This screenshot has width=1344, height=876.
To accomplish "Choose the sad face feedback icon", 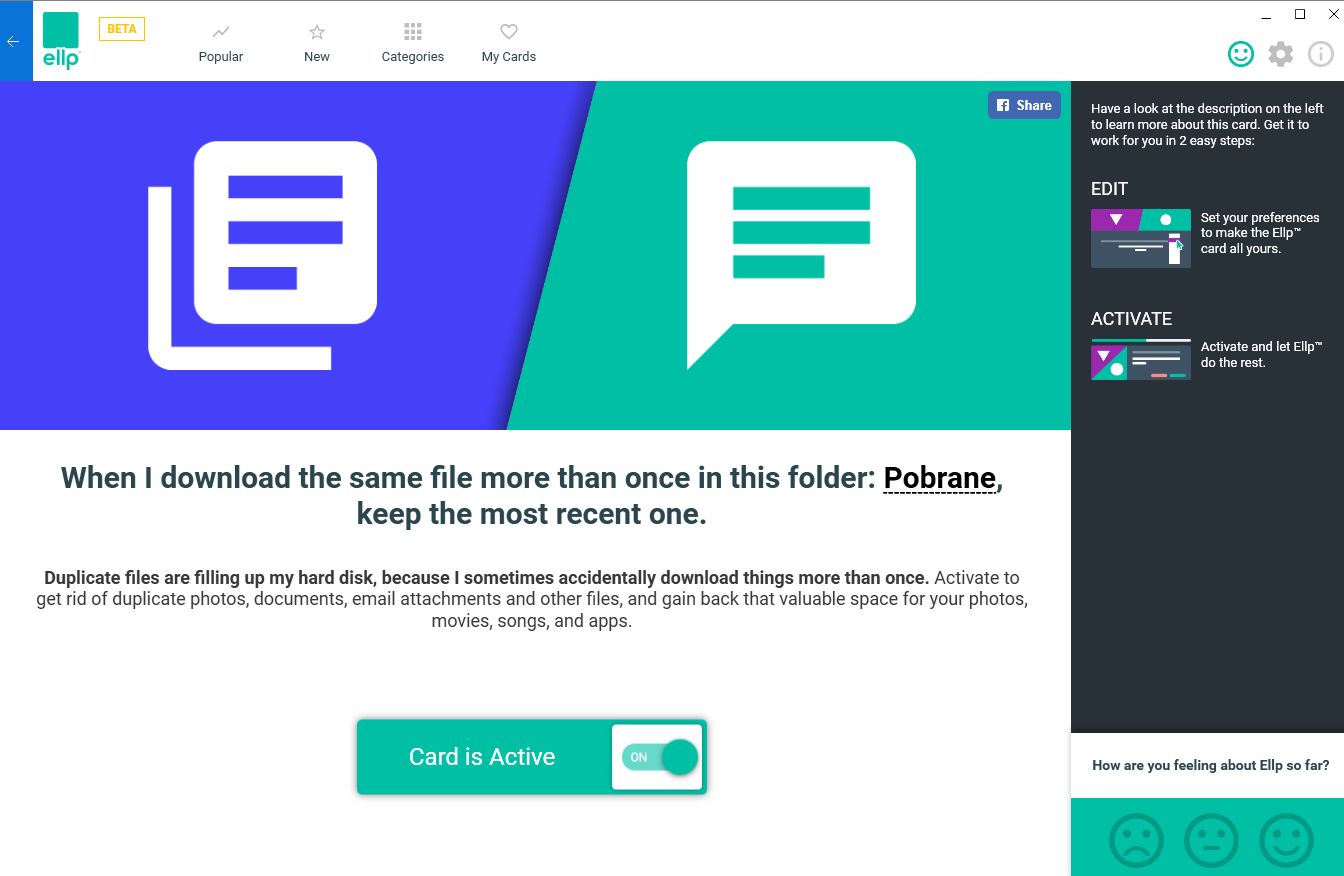I will pyautogui.click(x=1137, y=840).
